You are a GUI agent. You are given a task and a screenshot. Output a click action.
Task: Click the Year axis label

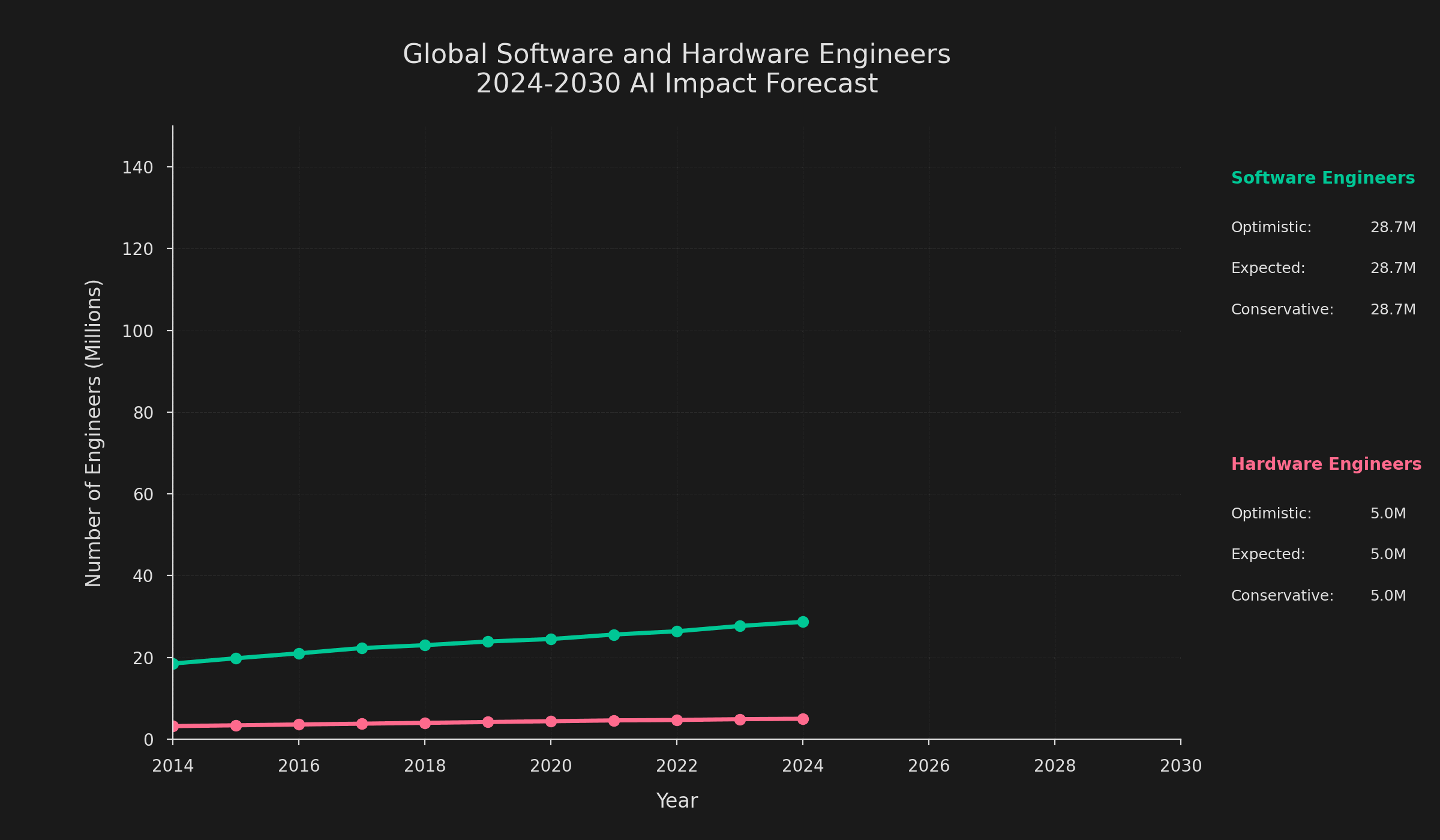(x=676, y=801)
